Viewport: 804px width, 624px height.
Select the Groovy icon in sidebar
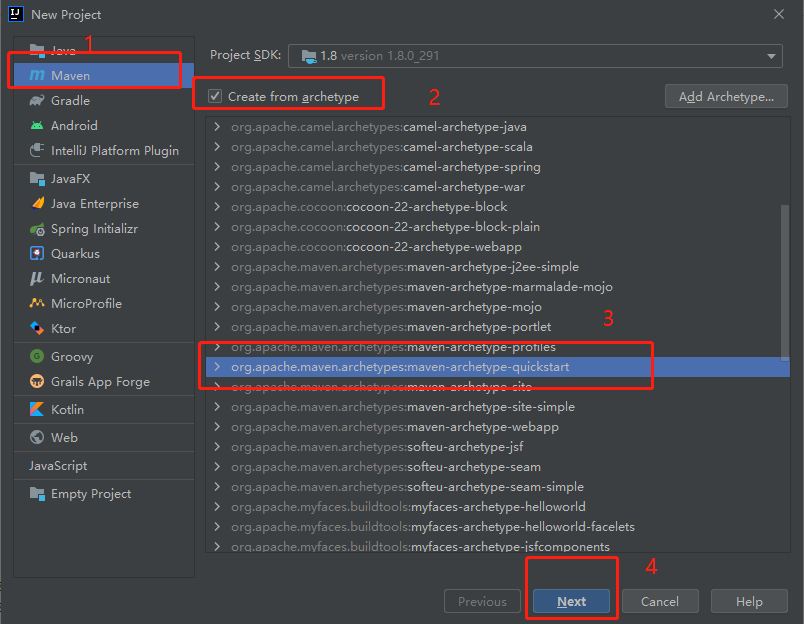point(37,356)
